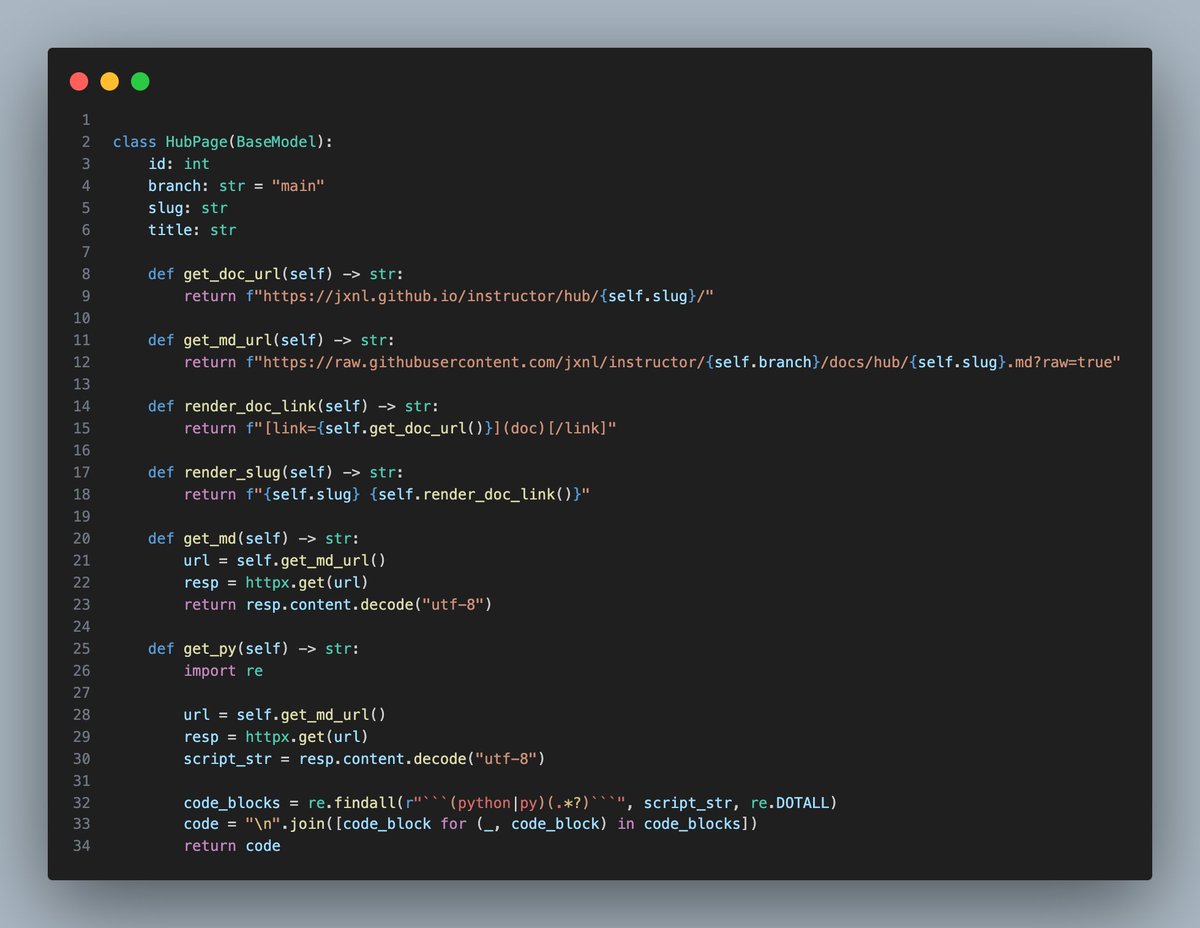Click the 'import re' statement

coord(223,670)
